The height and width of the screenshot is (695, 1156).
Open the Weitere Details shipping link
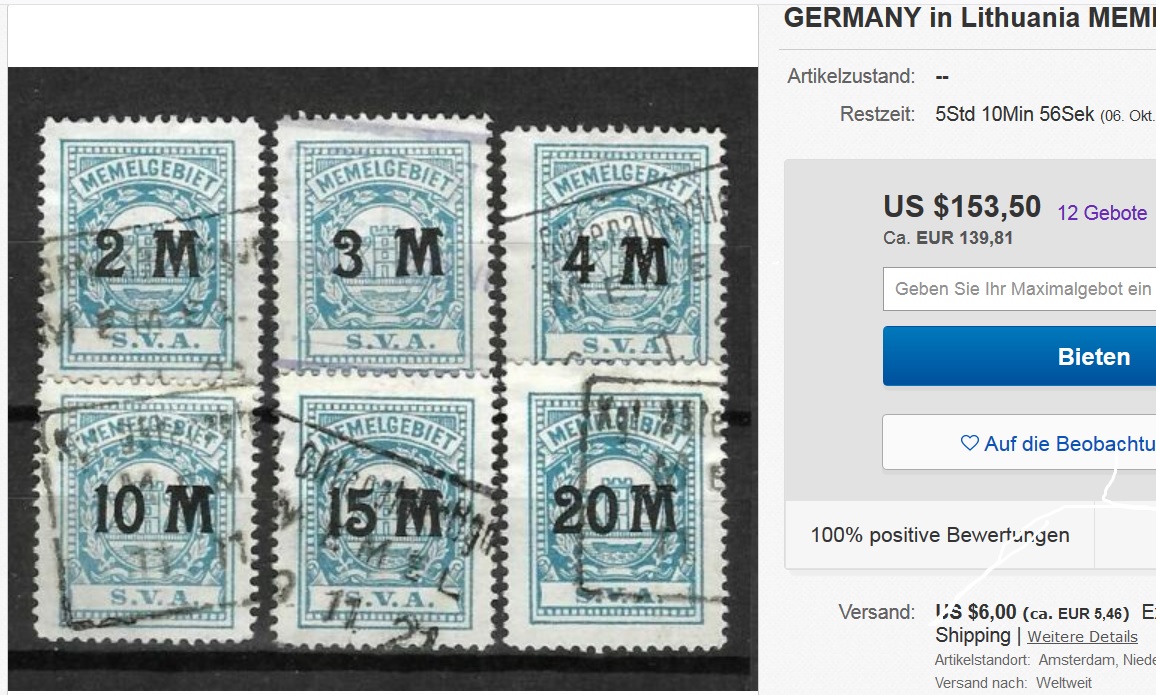coord(1082,637)
